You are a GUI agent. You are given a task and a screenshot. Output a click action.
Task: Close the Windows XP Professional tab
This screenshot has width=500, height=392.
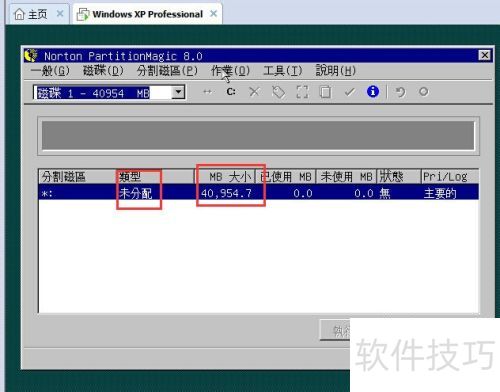point(214,14)
